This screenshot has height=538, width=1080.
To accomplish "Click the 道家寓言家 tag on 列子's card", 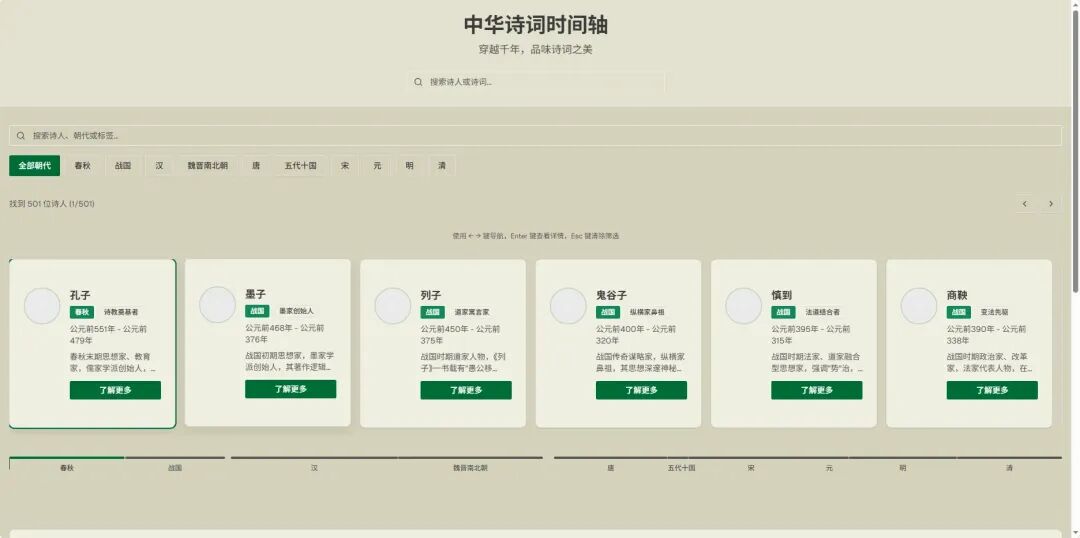I will coord(472,312).
